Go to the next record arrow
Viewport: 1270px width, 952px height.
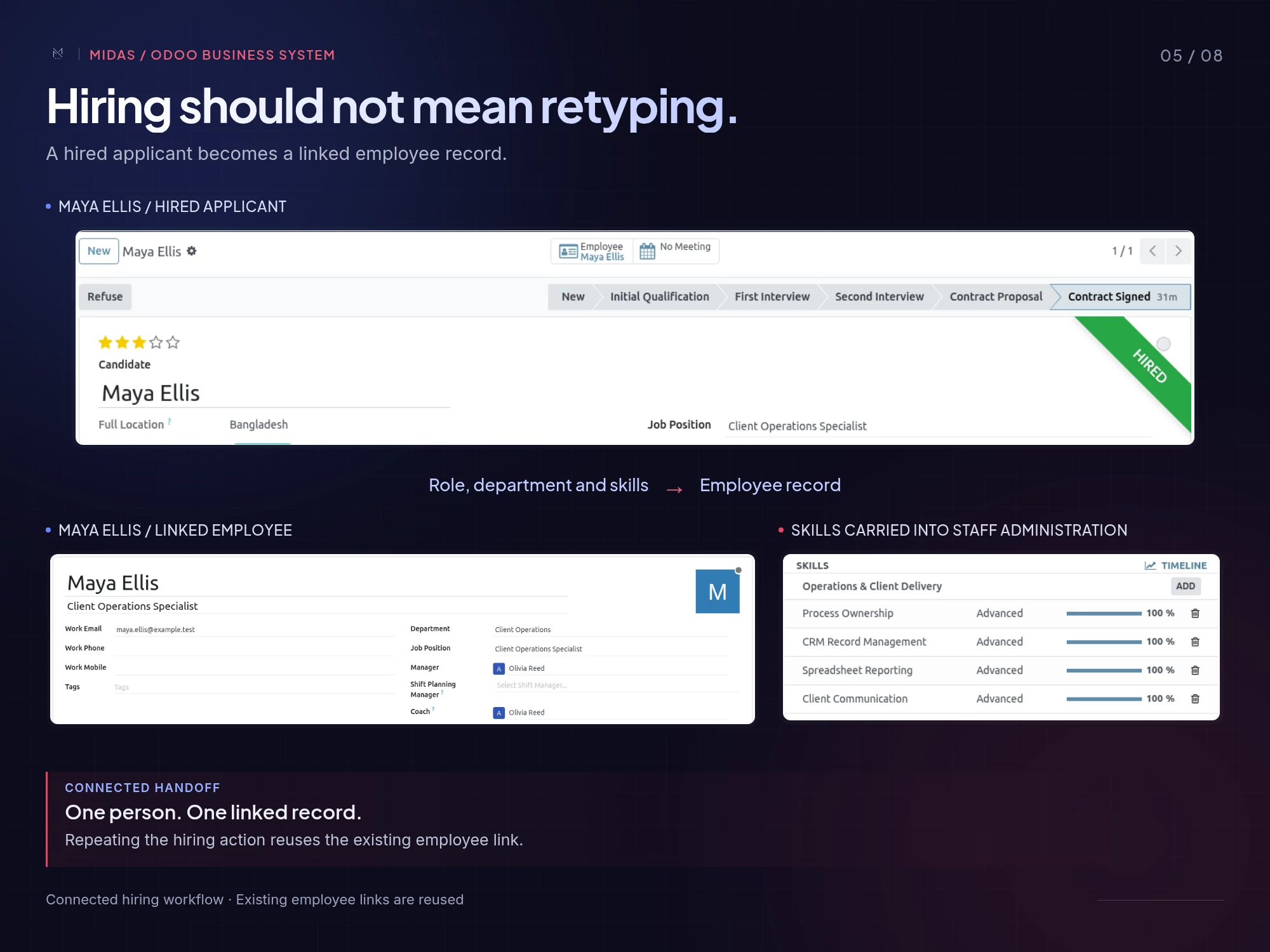coord(1179,251)
